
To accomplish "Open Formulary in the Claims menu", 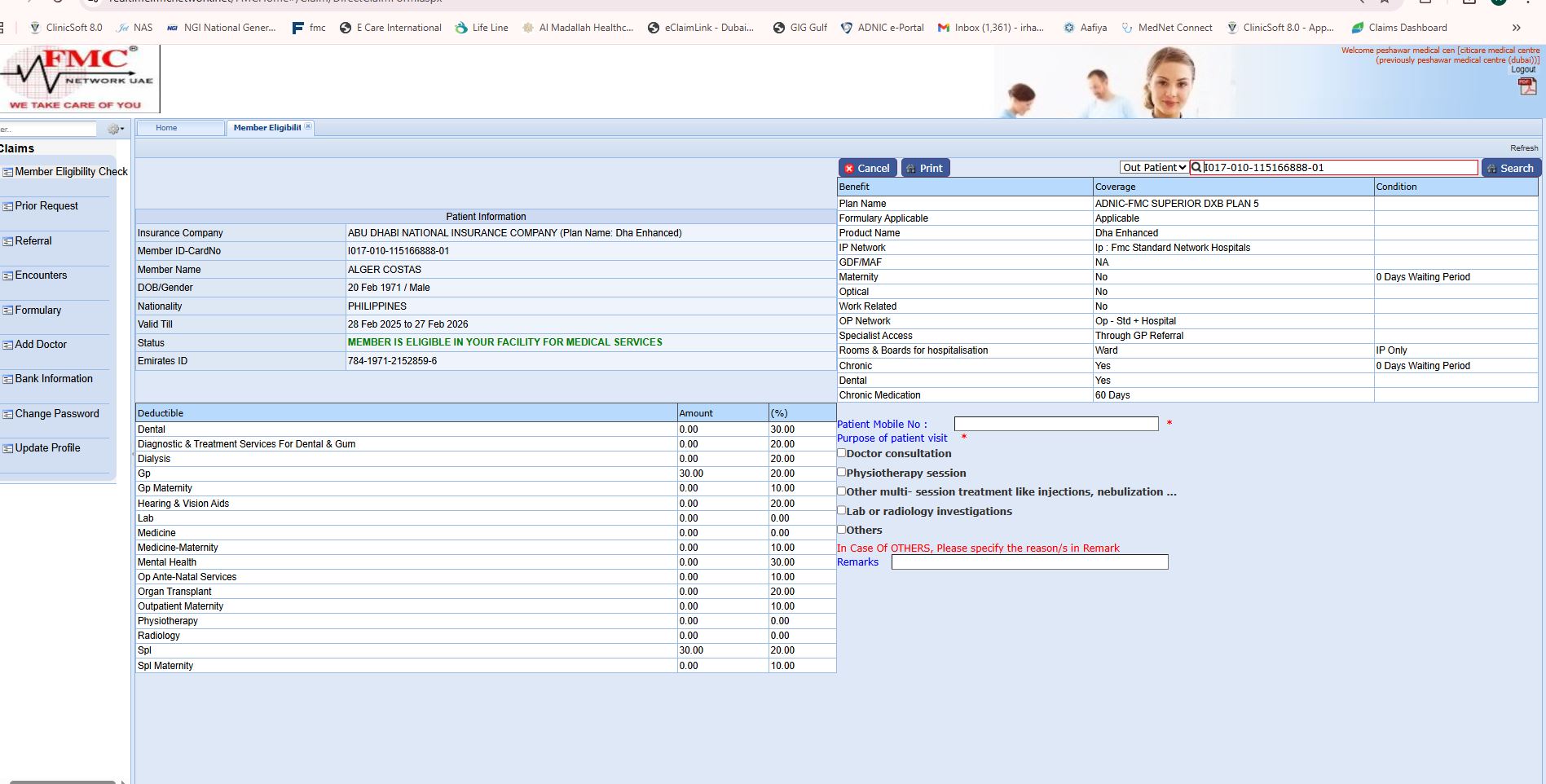I will [x=37, y=311].
